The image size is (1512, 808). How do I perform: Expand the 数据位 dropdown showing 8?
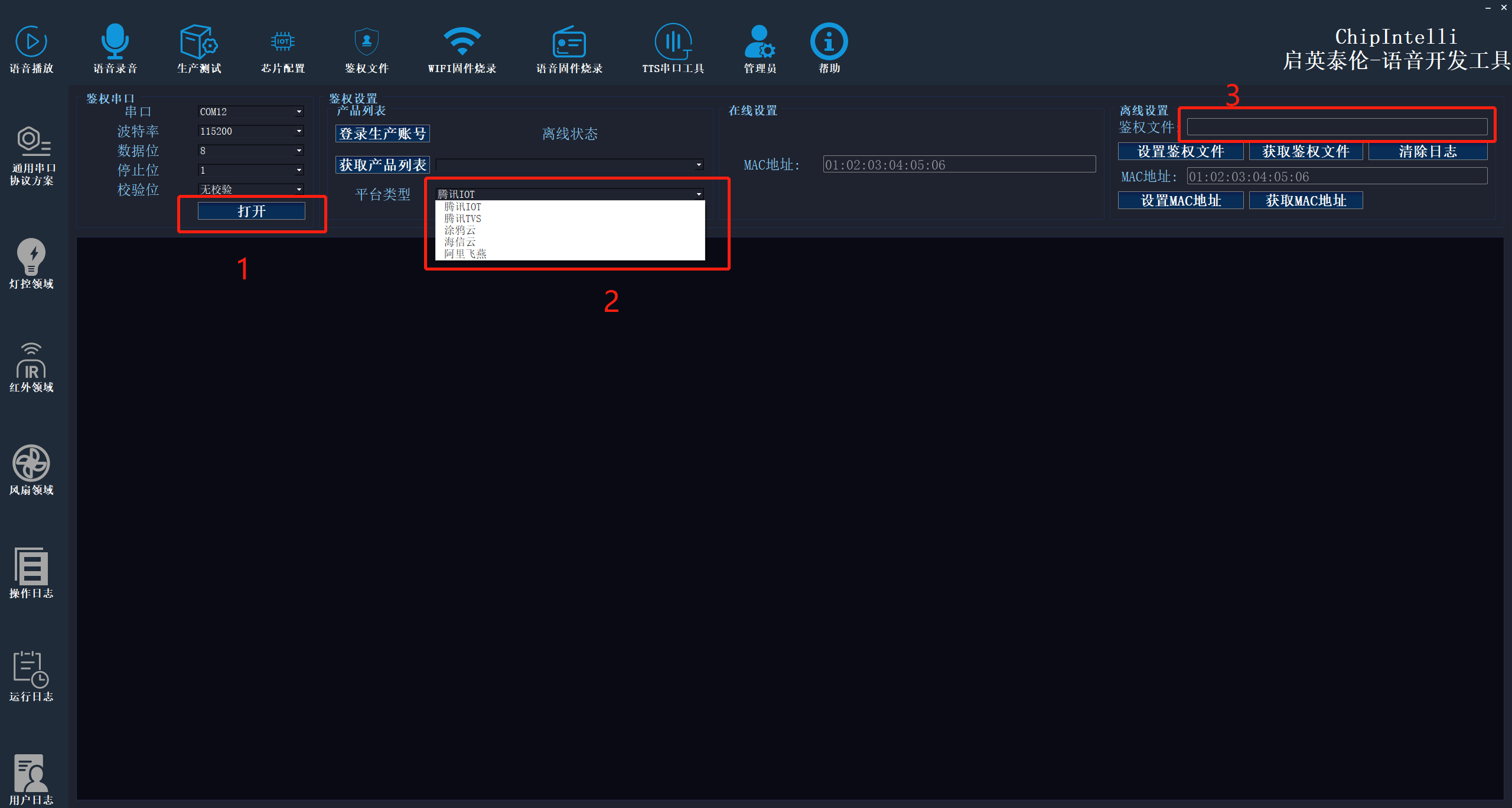[251, 151]
